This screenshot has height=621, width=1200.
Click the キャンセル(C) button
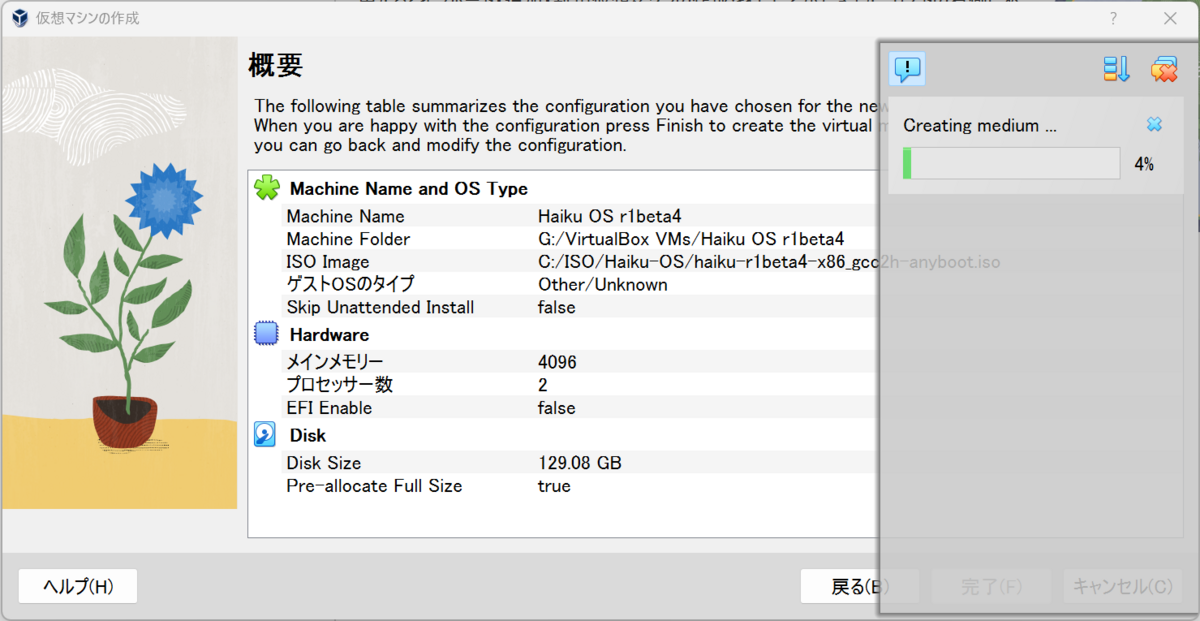click(x=1122, y=587)
